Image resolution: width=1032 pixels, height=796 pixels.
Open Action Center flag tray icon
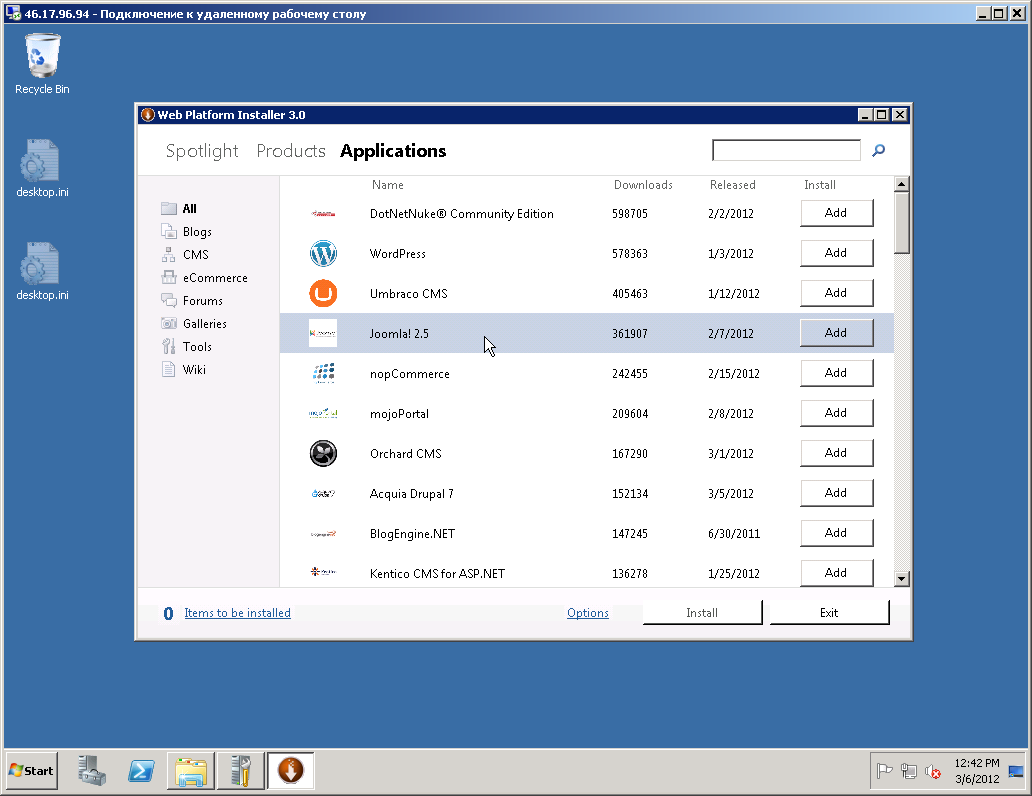coord(885,770)
